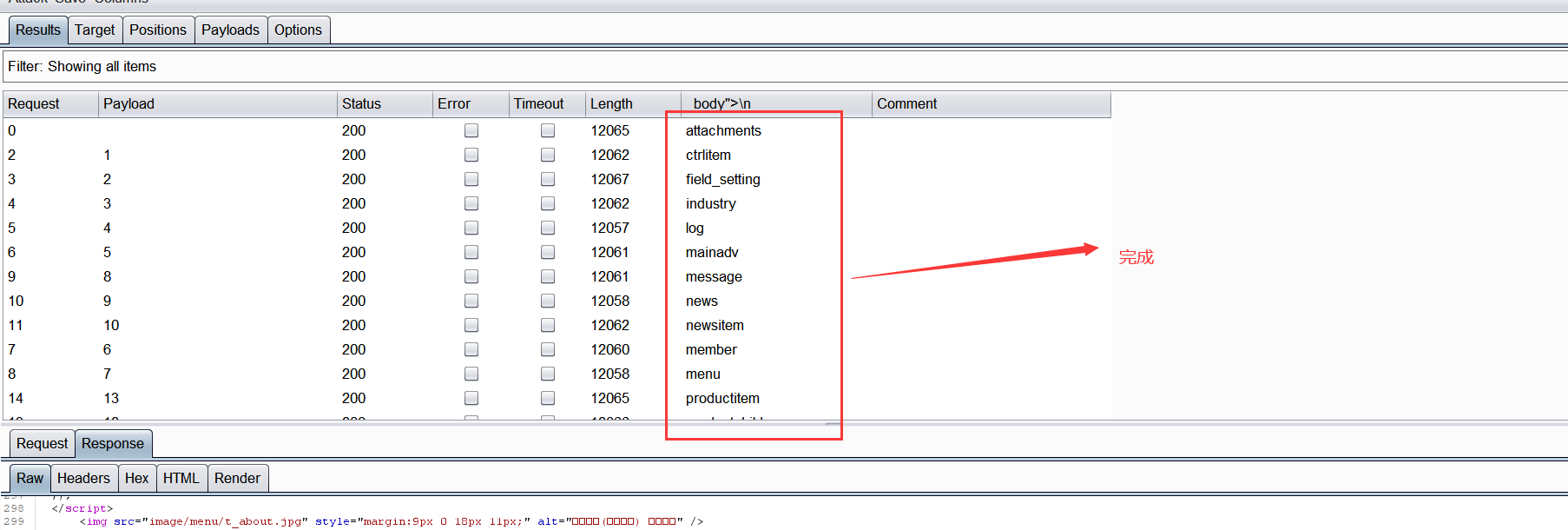Toggle Timeout checkbox in the industry row
Screen dimensions: 1568x530
pos(548,203)
